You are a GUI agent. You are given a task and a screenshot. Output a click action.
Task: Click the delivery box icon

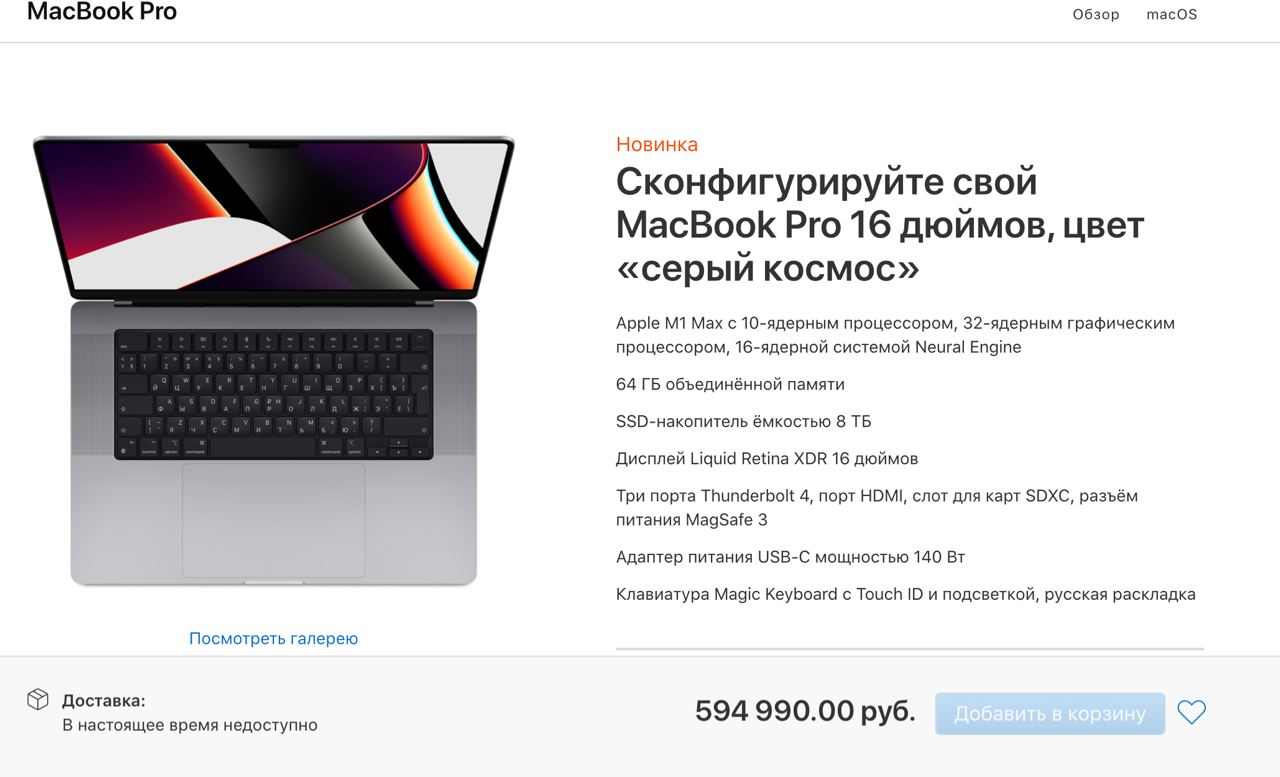(x=38, y=699)
